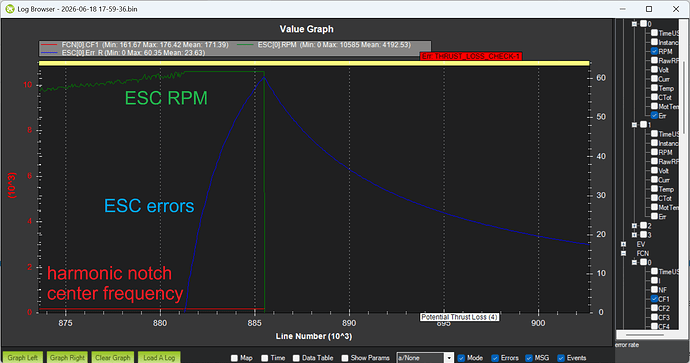Image resolution: width=690 pixels, height=363 pixels.
Task: Open the a/None dropdown list
Action: click(448, 358)
